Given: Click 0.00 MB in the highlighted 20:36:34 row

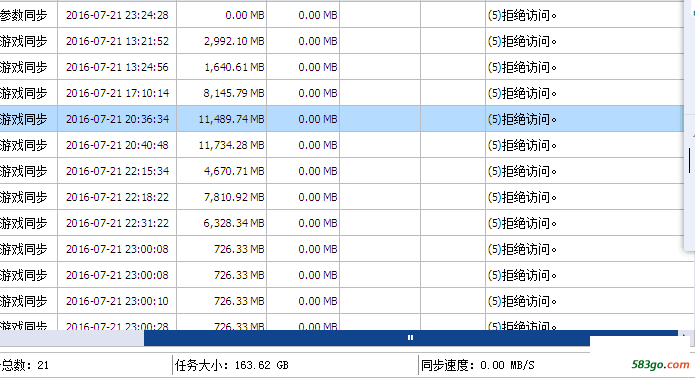Looking at the screenshot, I should tap(318, 119).
